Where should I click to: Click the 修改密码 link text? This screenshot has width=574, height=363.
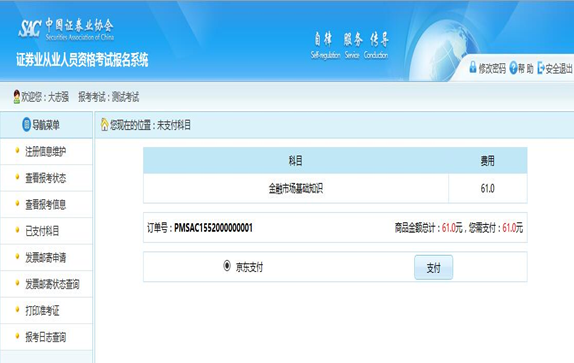click(x=492, y=68)
